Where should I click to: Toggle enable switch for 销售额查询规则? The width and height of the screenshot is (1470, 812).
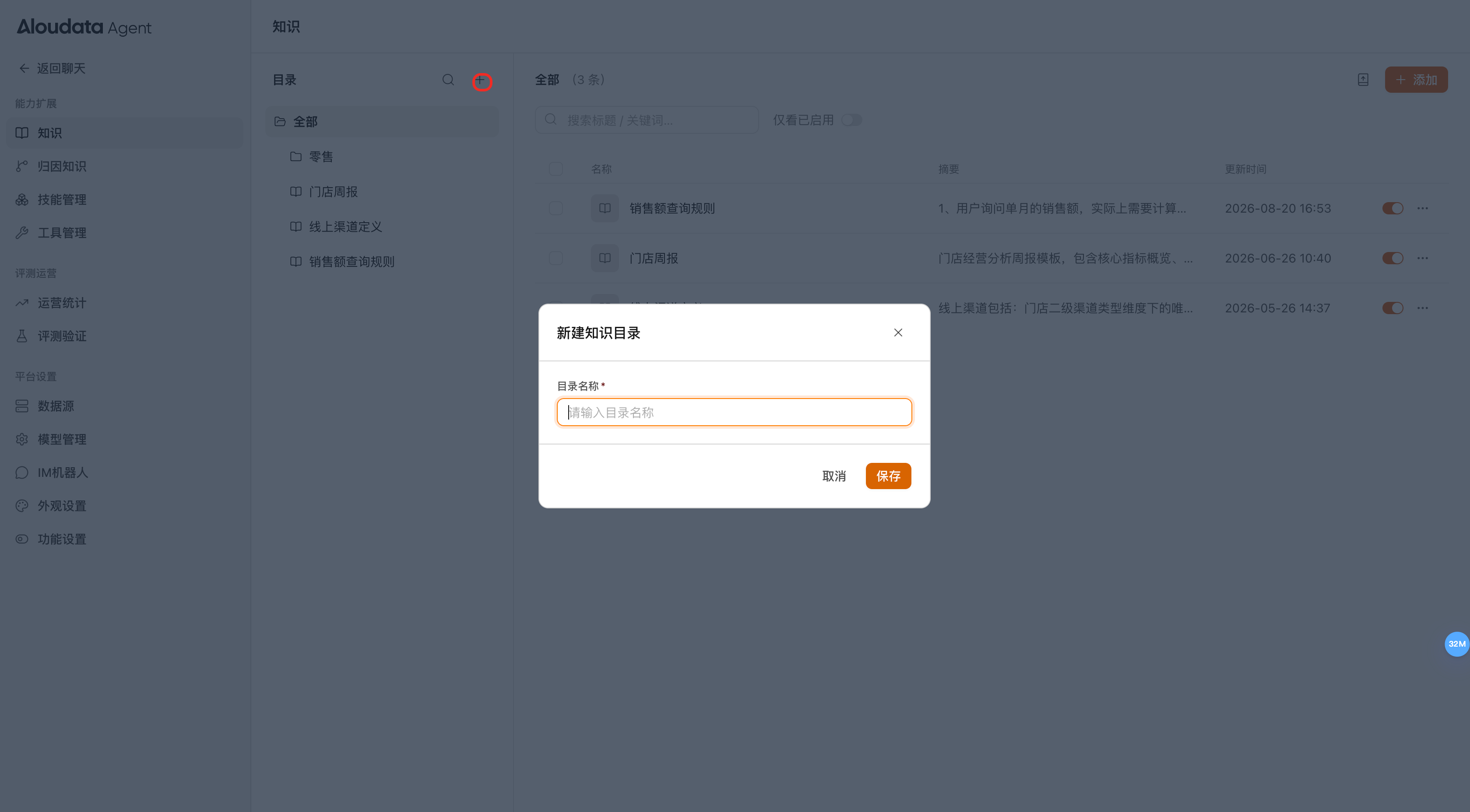coord(1393,208)
